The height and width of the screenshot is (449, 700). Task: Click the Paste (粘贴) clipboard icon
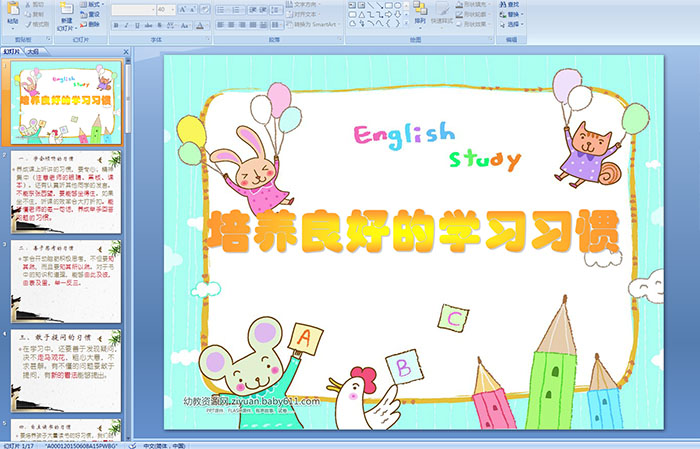pos(13,10)
